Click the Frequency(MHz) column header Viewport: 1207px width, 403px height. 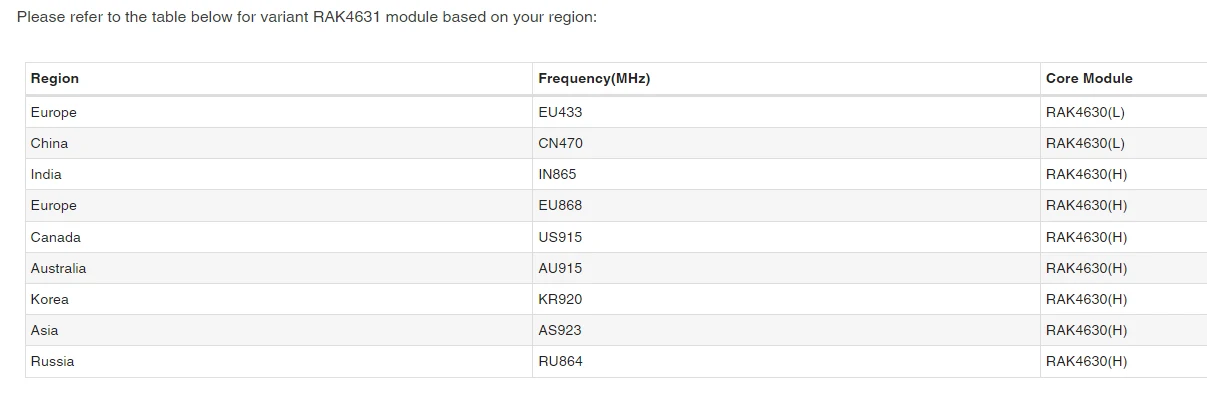tap(594, 79)
